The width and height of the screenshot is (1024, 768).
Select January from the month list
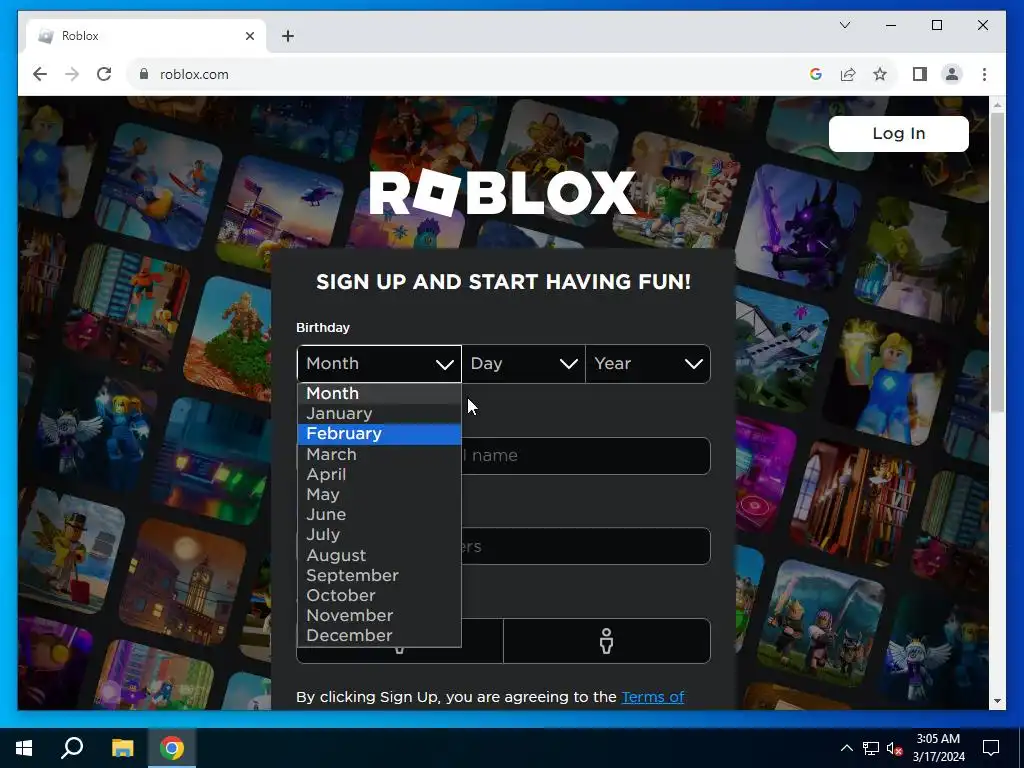(x=379, y=413)
